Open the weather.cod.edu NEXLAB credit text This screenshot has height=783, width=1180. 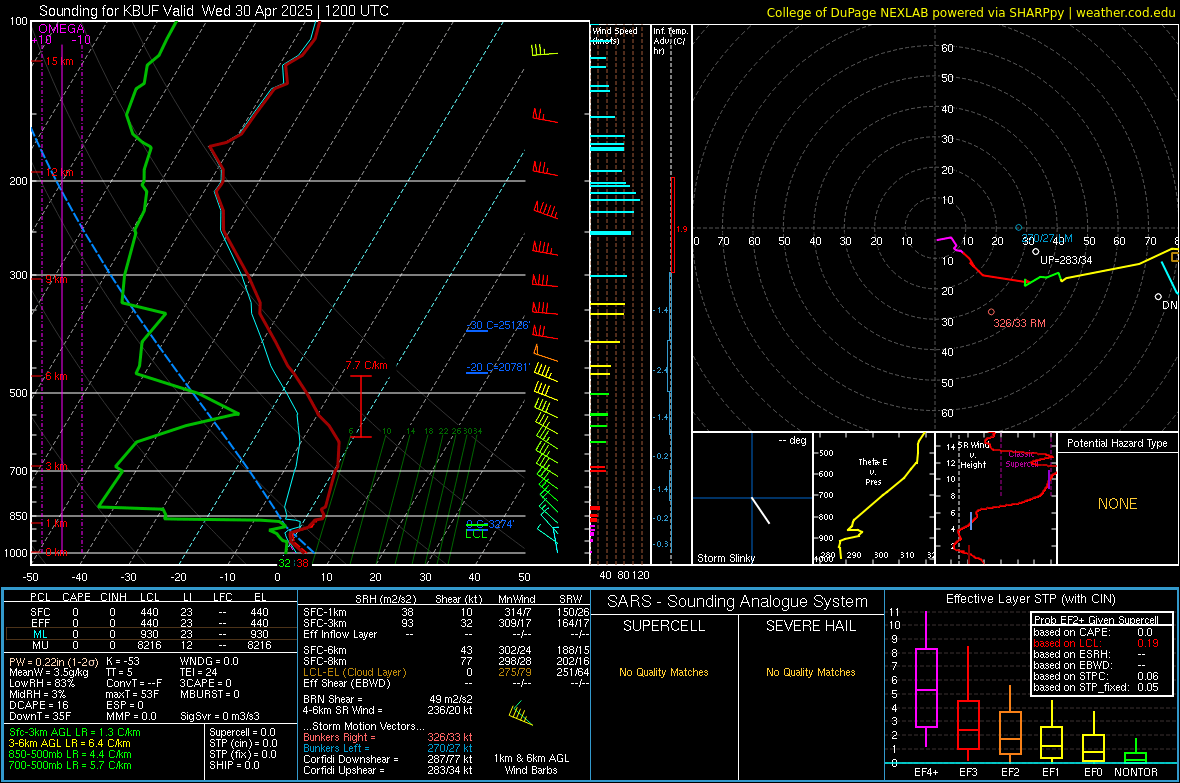970,12
